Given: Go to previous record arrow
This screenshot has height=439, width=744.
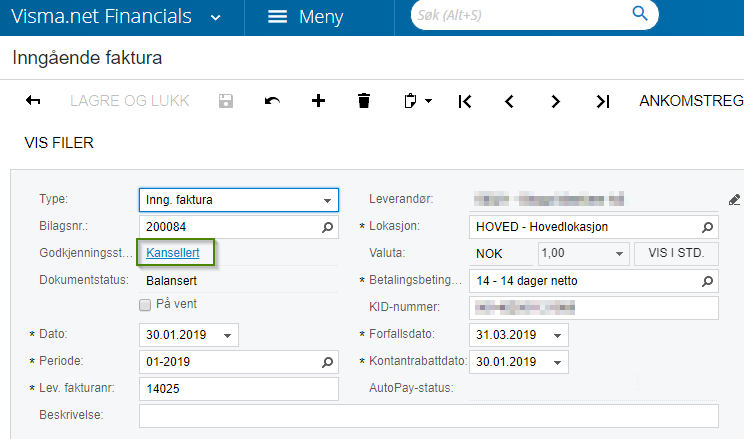Looking at the screenshot, I should [509, 101].
